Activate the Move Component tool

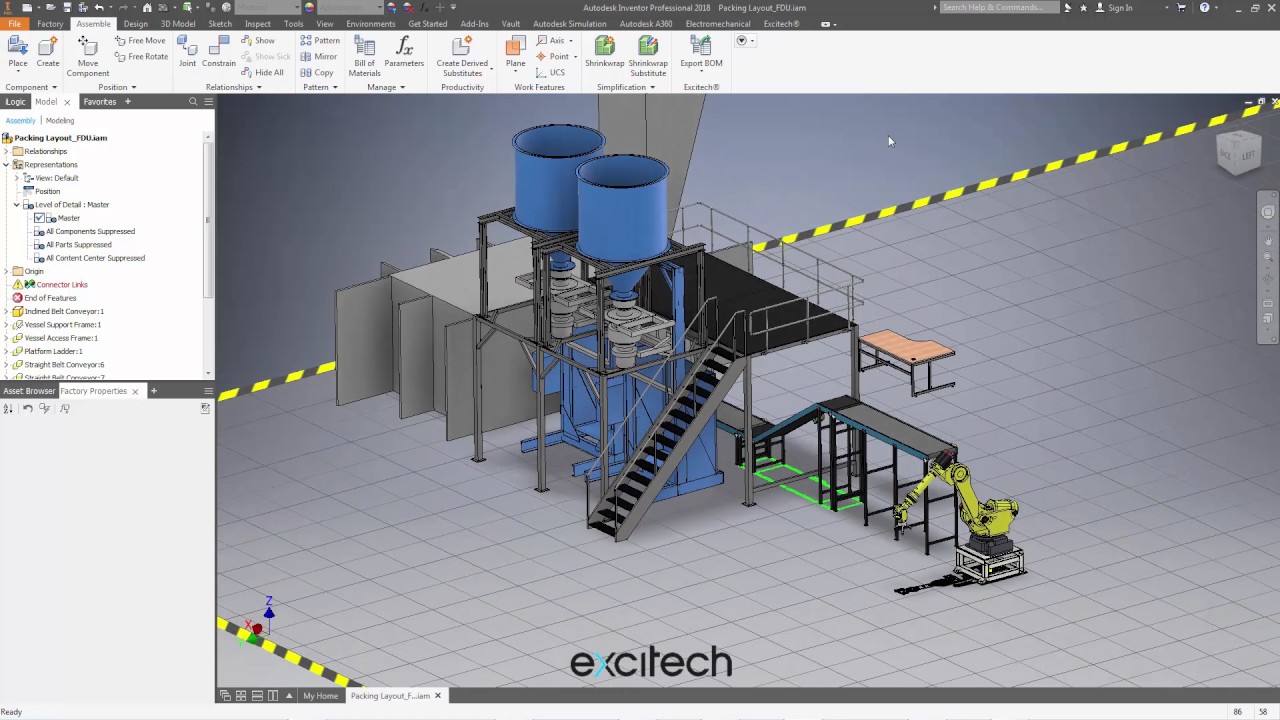click(x=88, y=57)
